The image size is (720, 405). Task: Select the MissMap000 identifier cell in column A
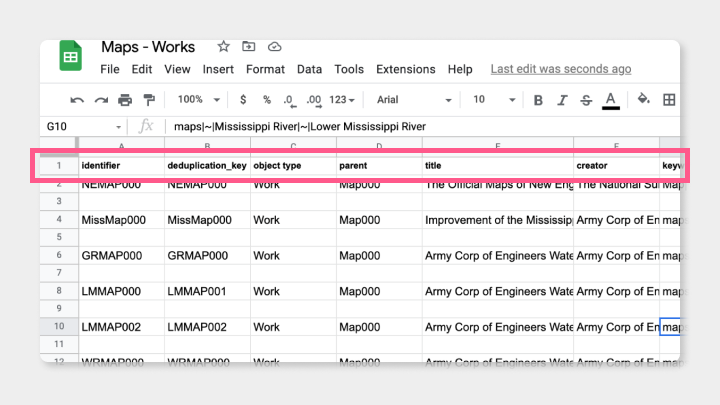[x=122, y=220]
